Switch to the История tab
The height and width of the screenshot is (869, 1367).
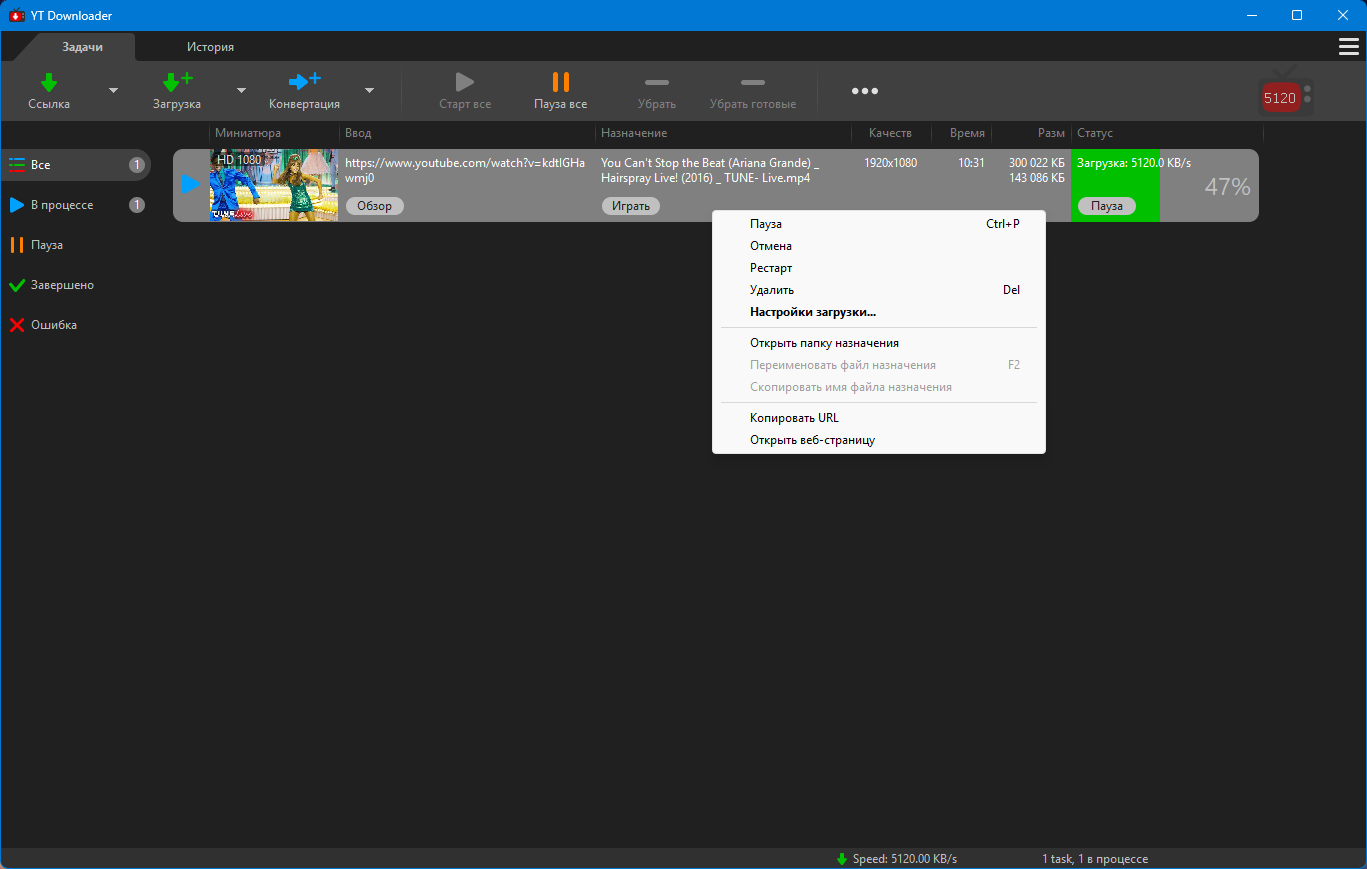210,47
